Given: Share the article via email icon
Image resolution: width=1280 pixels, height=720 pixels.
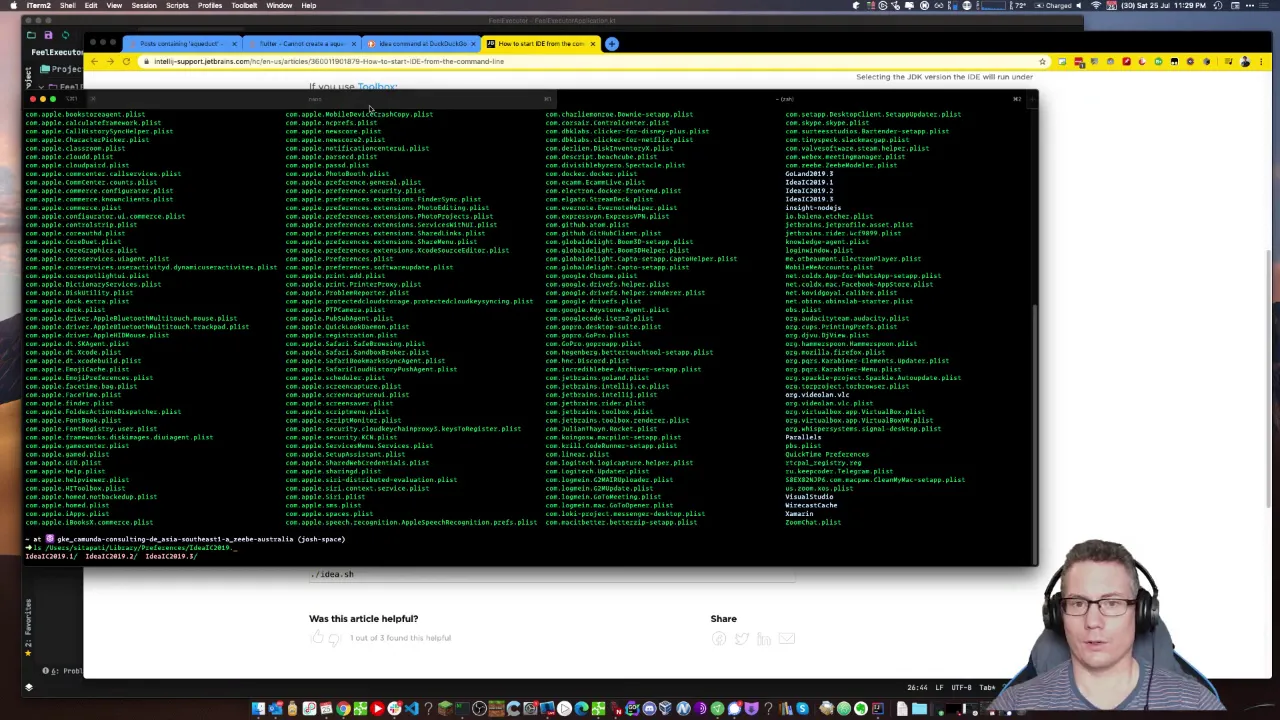Looking at the screenshot, I should coord(787,638).
